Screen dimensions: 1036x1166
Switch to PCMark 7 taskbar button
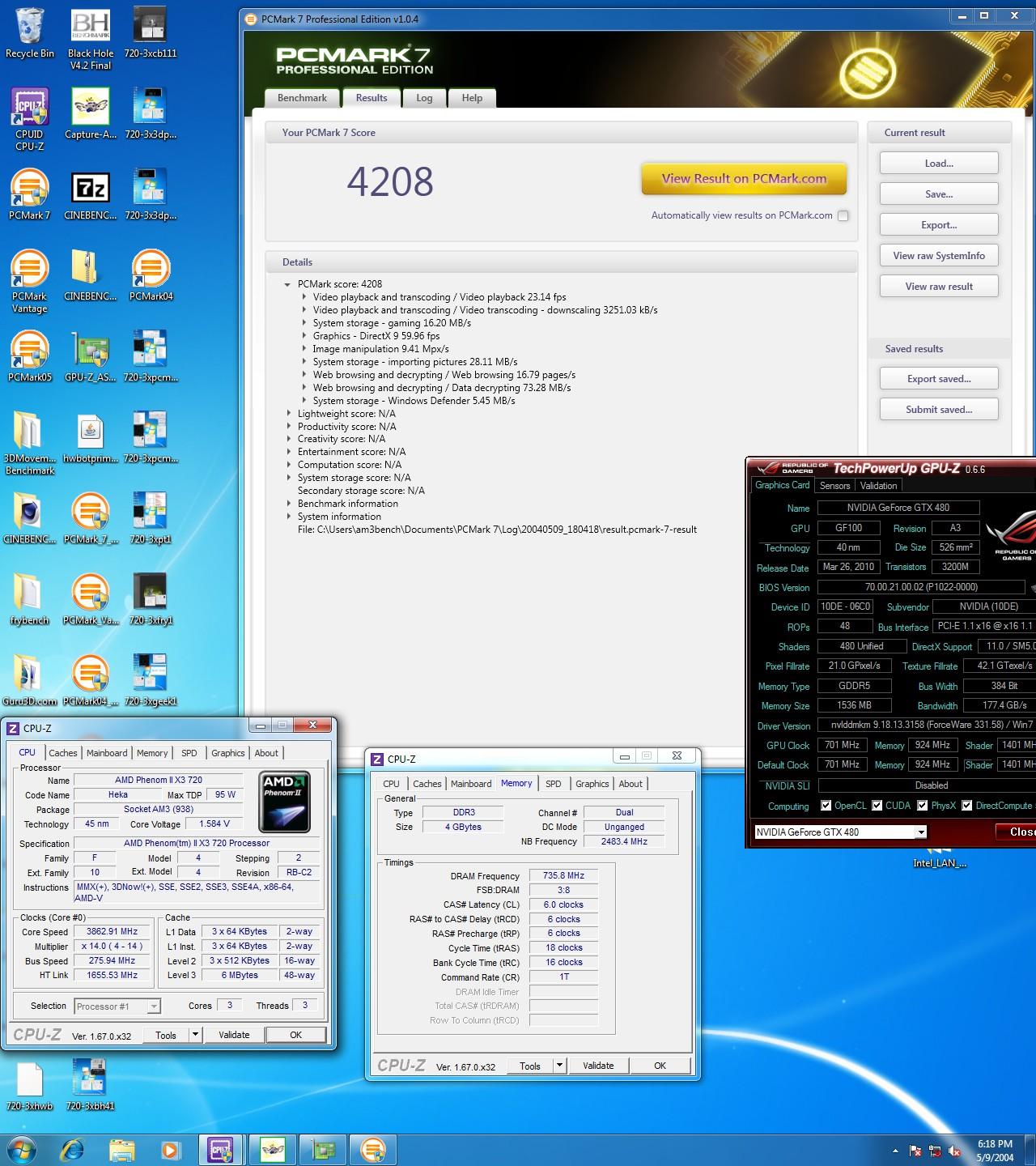[372, 1150]
